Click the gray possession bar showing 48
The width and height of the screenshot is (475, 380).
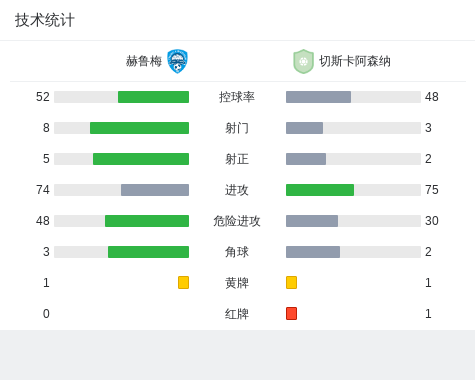pyautogui.click(x=318, y=97)
